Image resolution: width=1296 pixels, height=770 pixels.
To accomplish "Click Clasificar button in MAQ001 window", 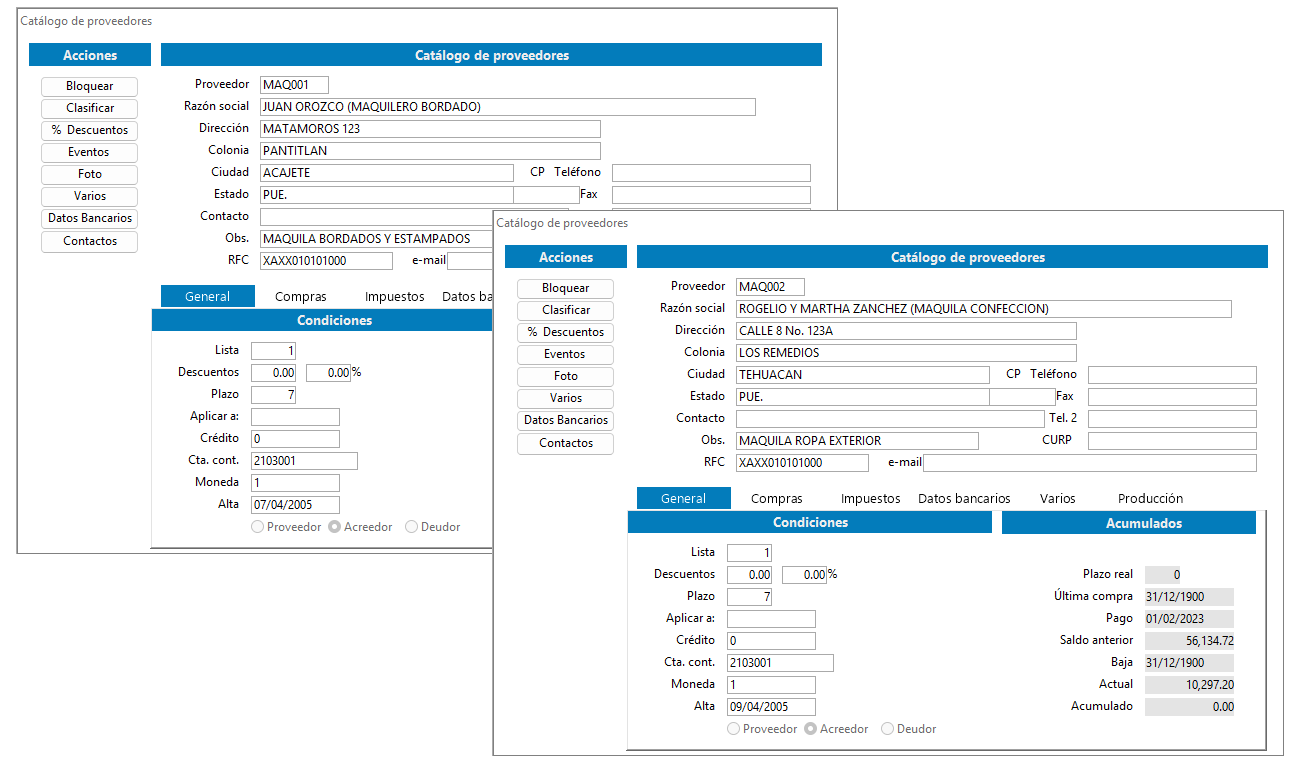I will (x=89, y=108).
